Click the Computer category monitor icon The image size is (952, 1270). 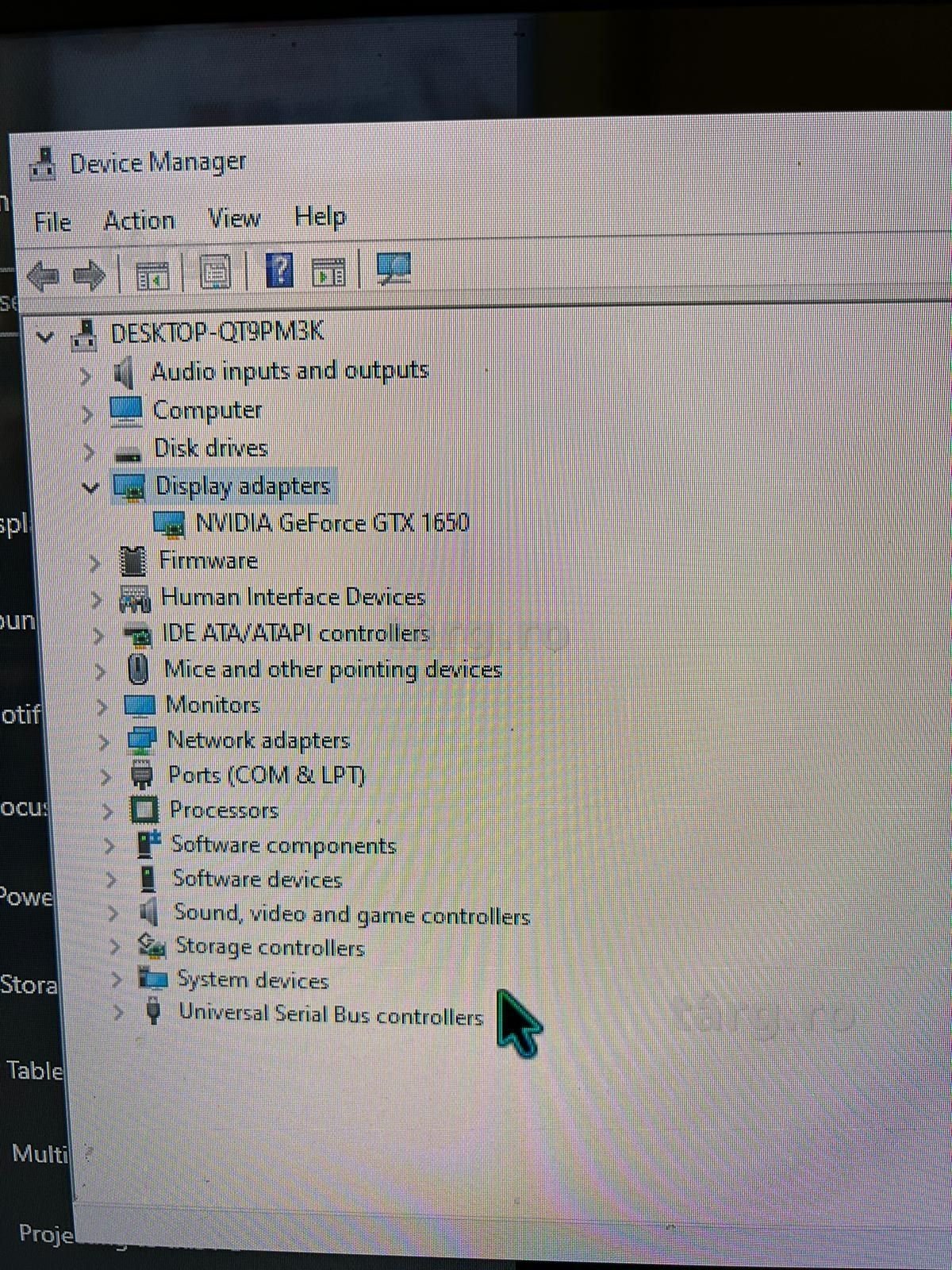[126, 410]
